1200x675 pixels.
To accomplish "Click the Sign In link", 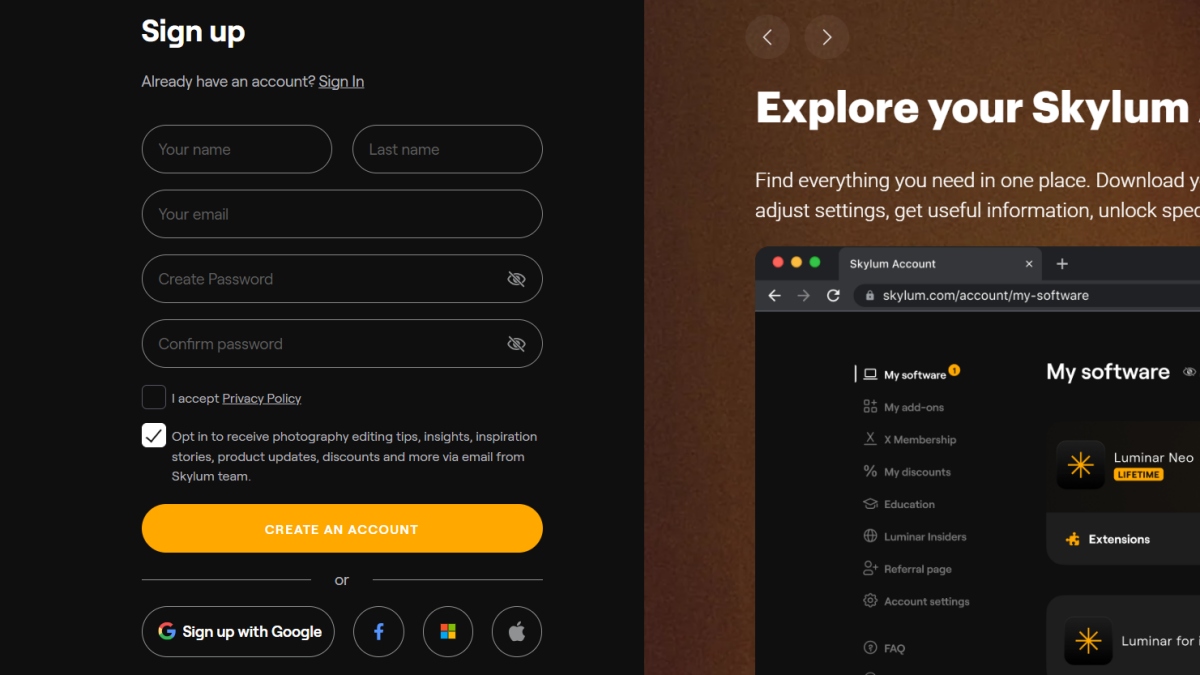I will tap(341, 82).
